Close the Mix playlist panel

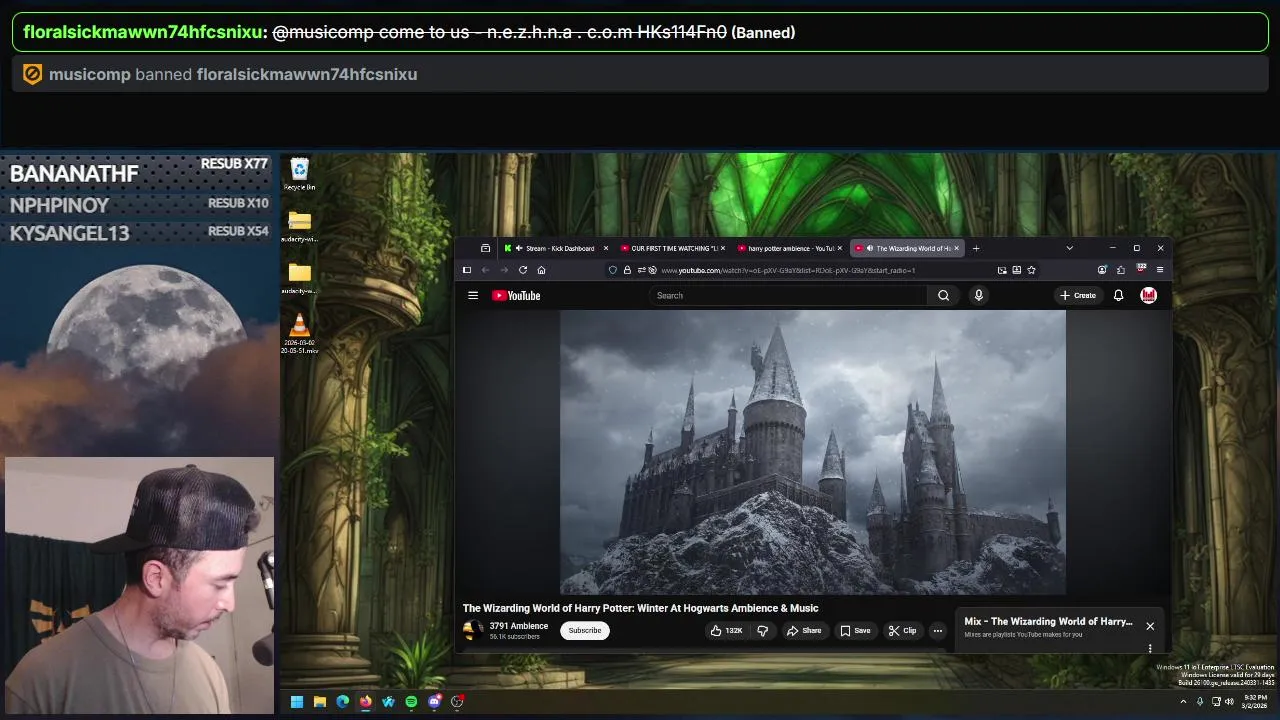(x=1150, y=626)
